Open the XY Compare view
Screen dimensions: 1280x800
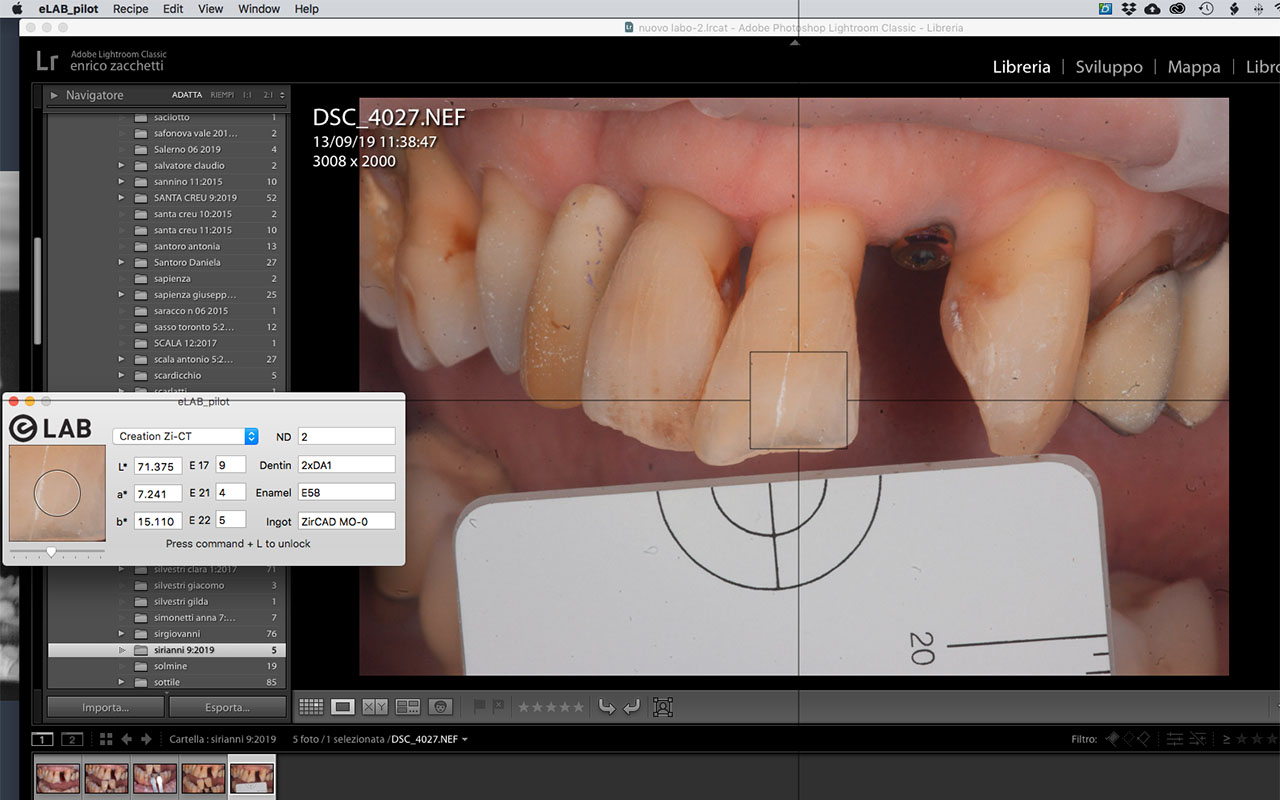coord(375,707)
